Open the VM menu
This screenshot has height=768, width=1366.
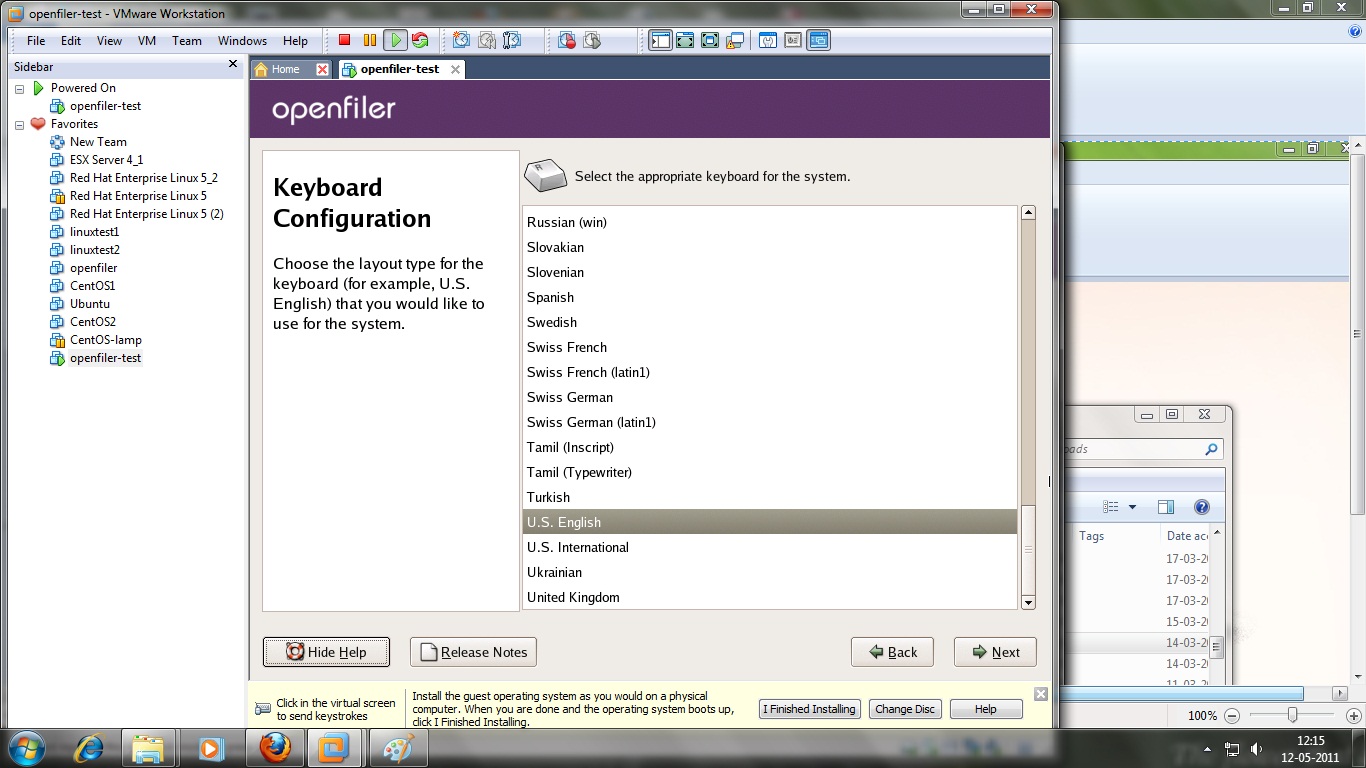(147, 41)
